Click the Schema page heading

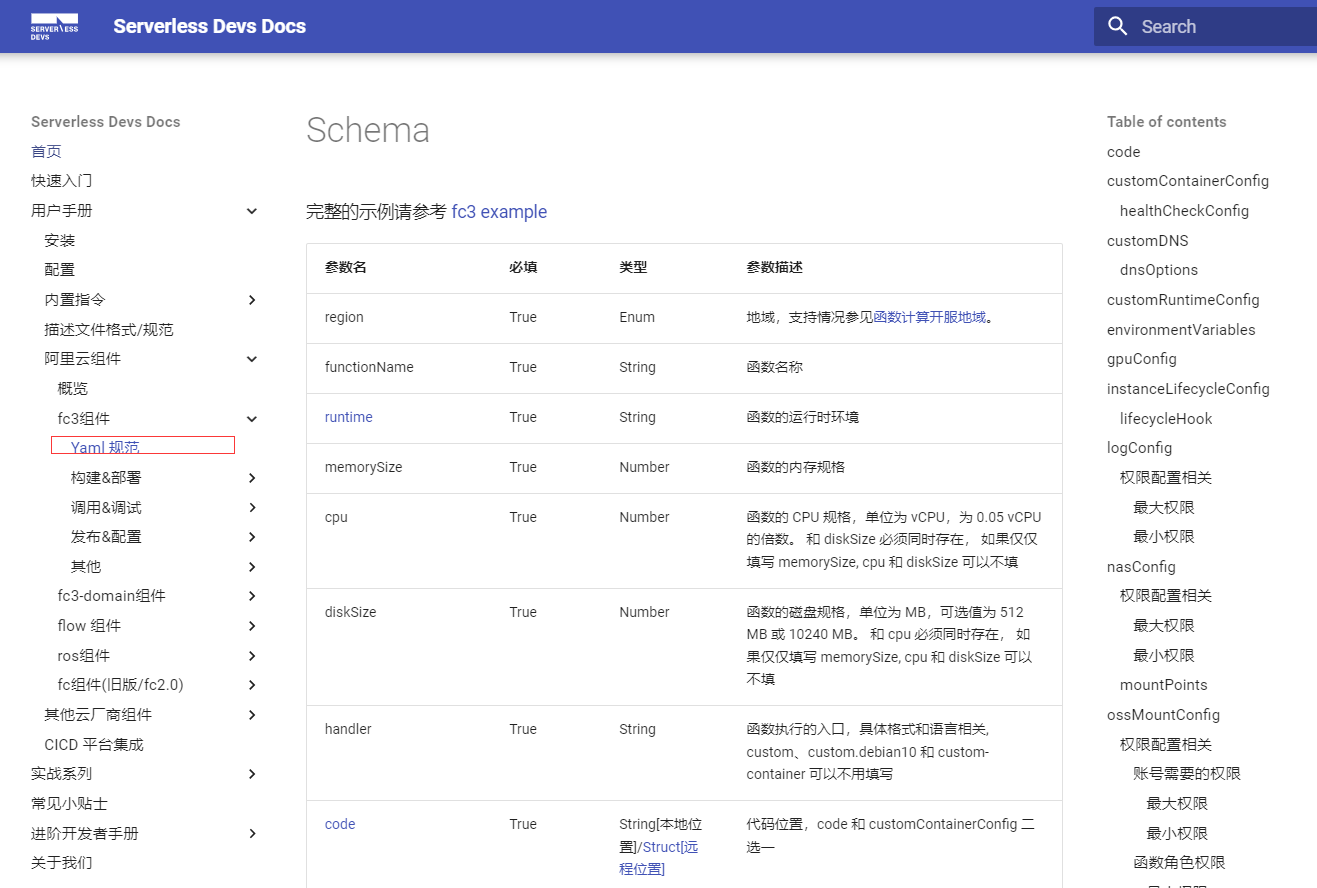[x=368, y=130]
